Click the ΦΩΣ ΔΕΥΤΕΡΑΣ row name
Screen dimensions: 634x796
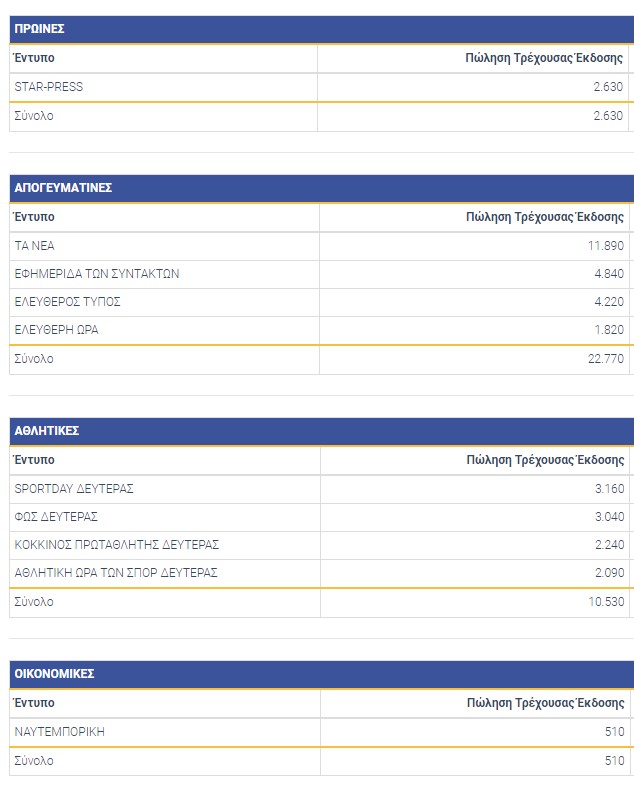pos(56,517)
